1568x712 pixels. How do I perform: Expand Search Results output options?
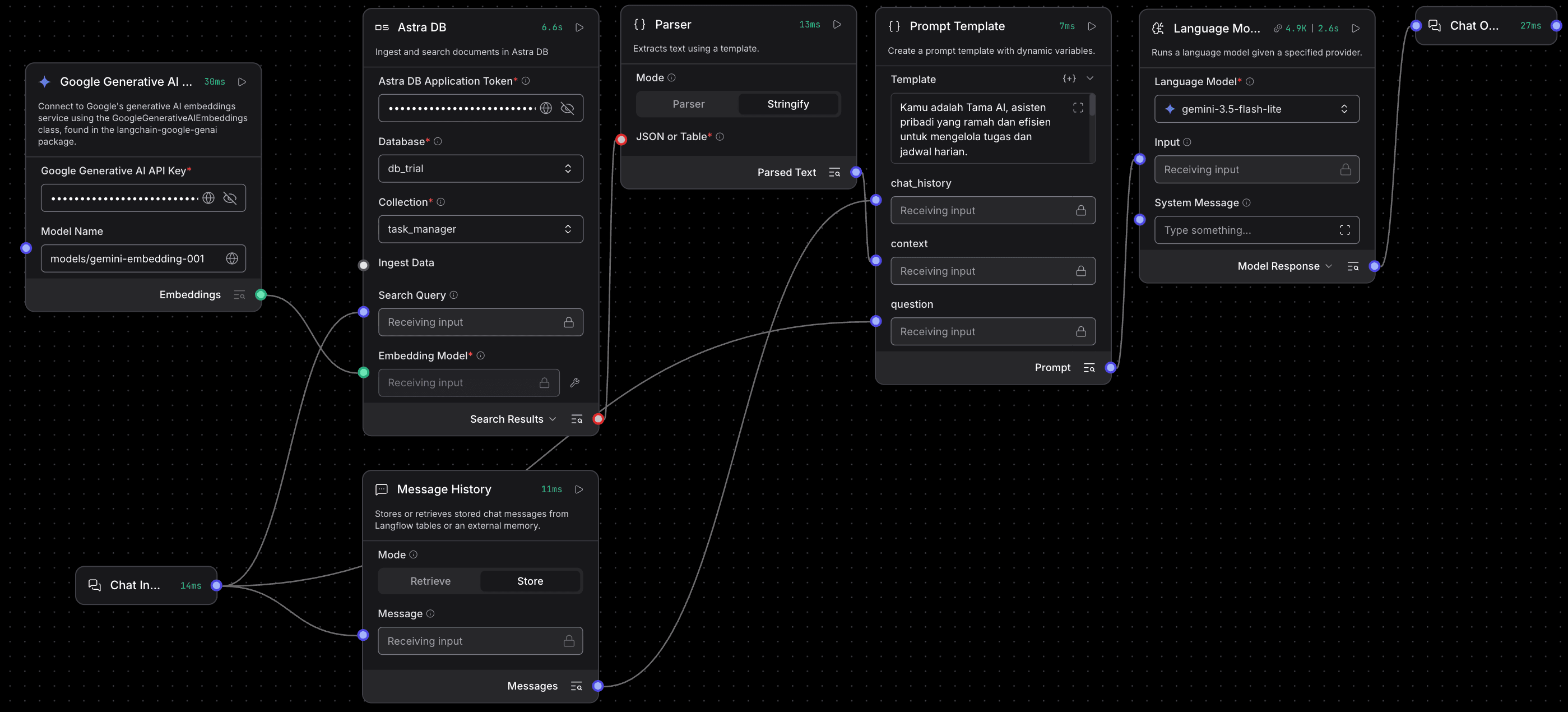pos(553,419)
